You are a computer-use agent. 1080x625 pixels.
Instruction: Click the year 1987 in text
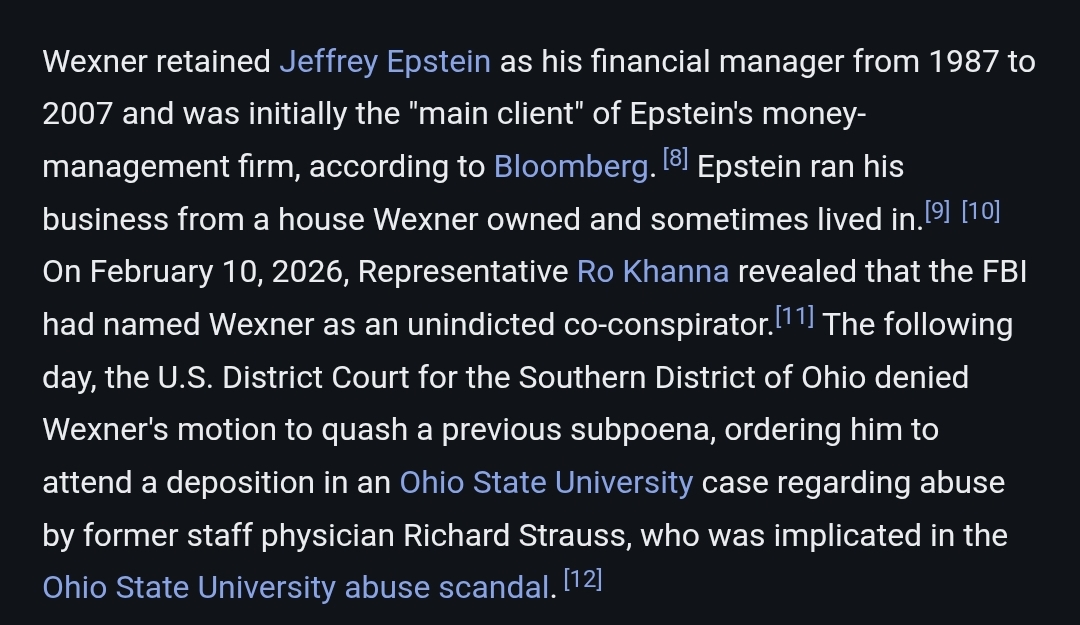(x=963, y=62)
